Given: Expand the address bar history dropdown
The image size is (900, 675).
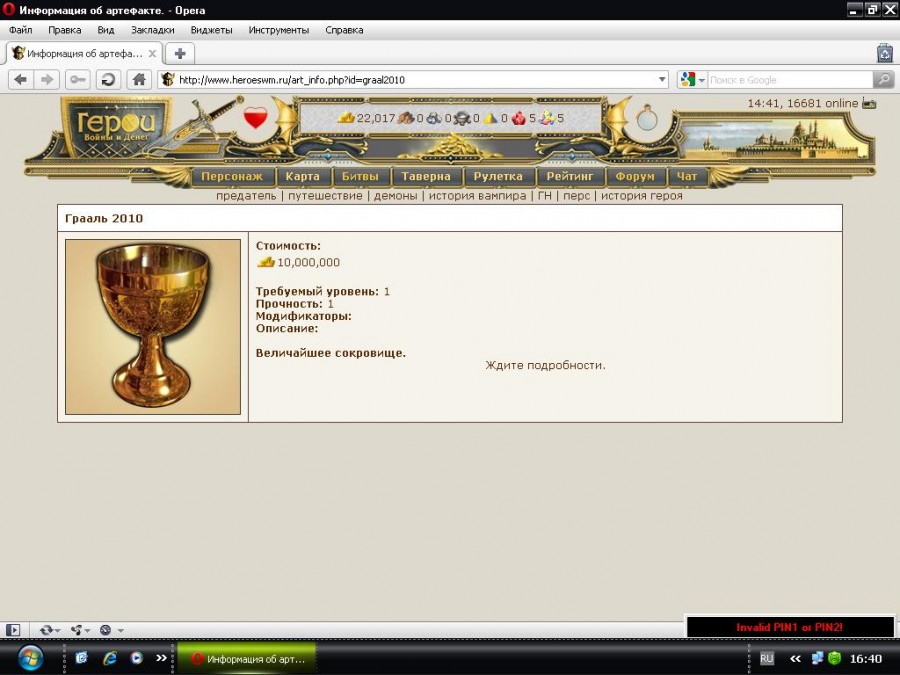Looking at the screenshot, I should [x=662, y=80].
